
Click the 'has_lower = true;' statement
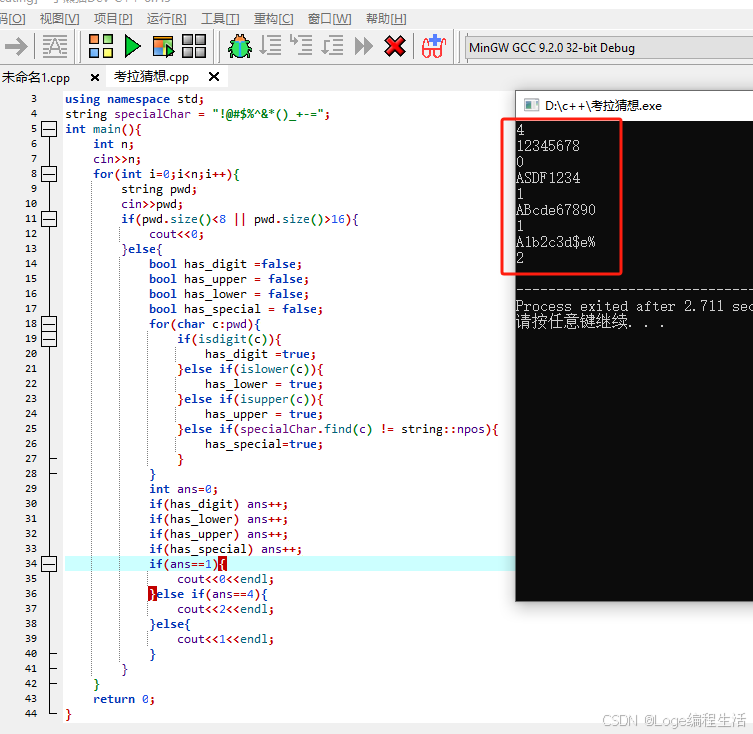[x=264, y=384]
